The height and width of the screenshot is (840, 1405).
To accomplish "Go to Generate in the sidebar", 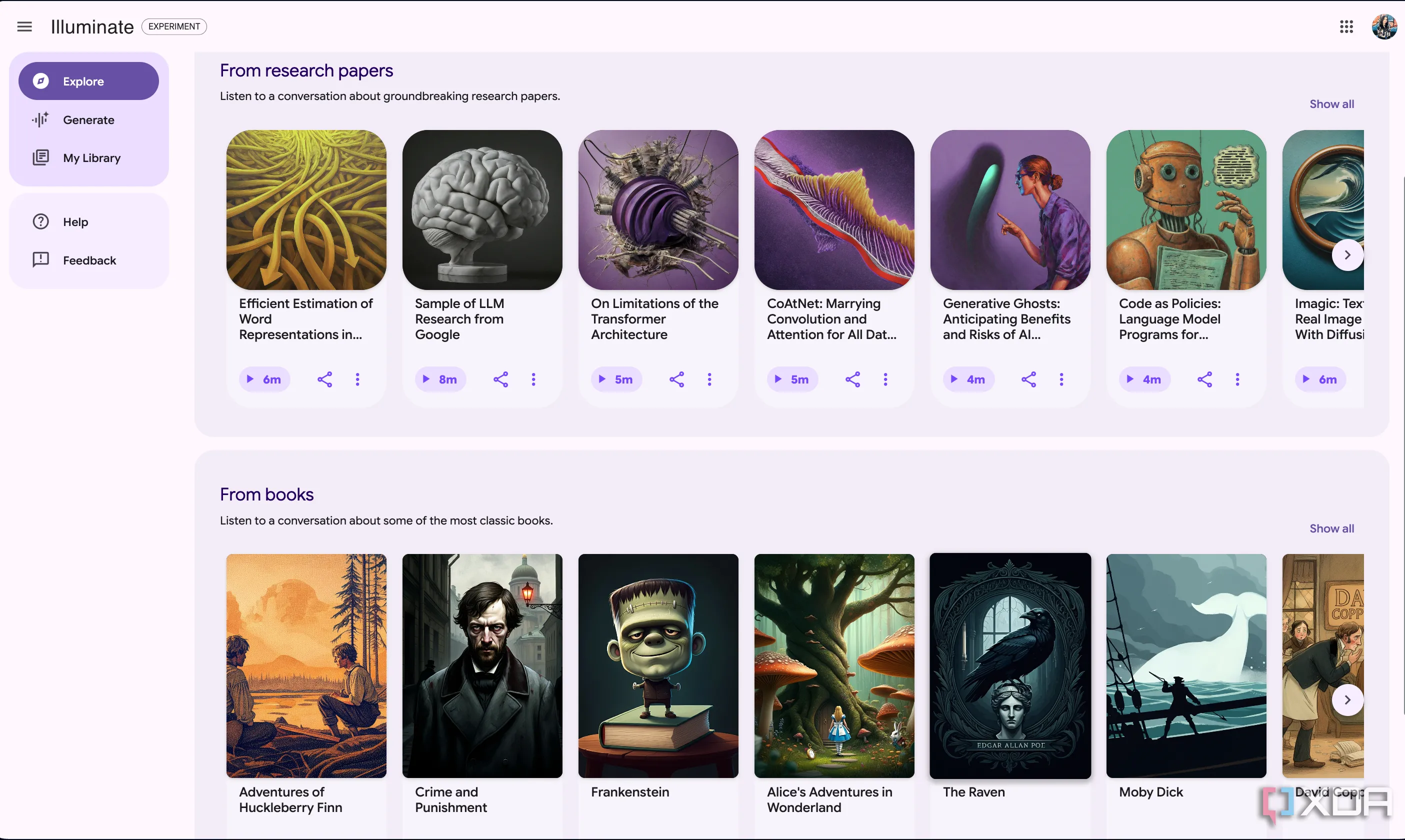I will coord(89,120).
